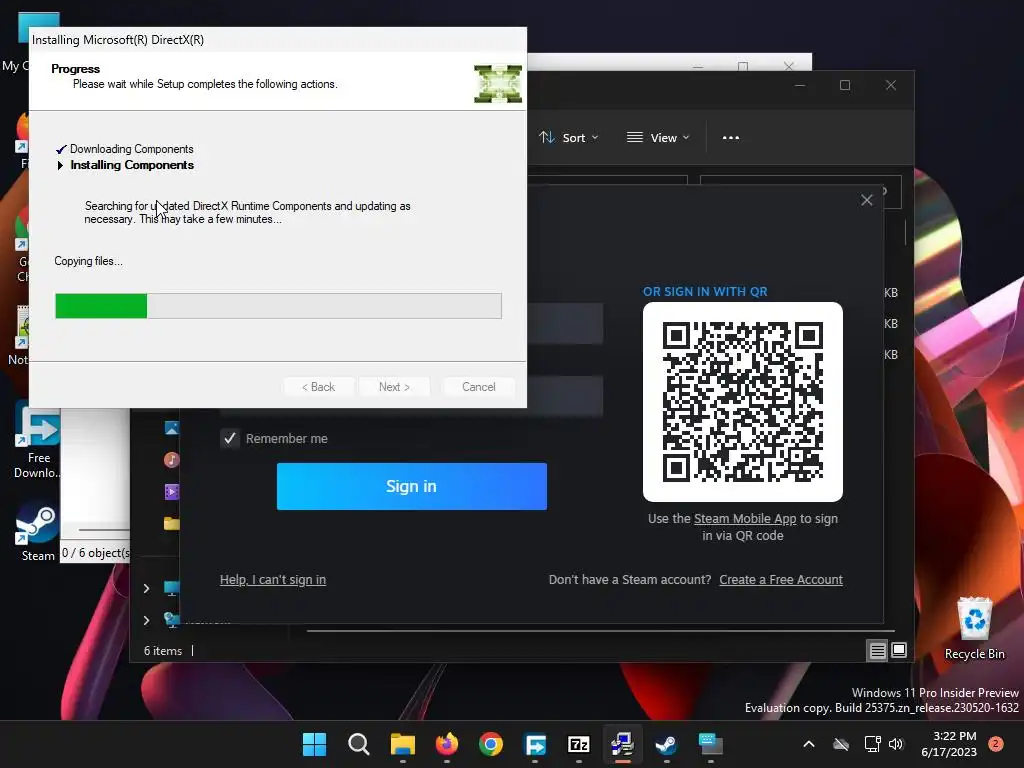Click the 0 / 6 object(s) status text
The height and width of the screenshot is (768, 1024).
95,552
